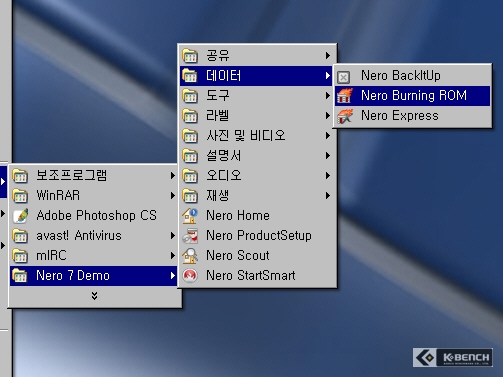Screen dimensions: 503x377
Task: Click the K-BENCH watermark logo
Action: click(x=453, y=358)
